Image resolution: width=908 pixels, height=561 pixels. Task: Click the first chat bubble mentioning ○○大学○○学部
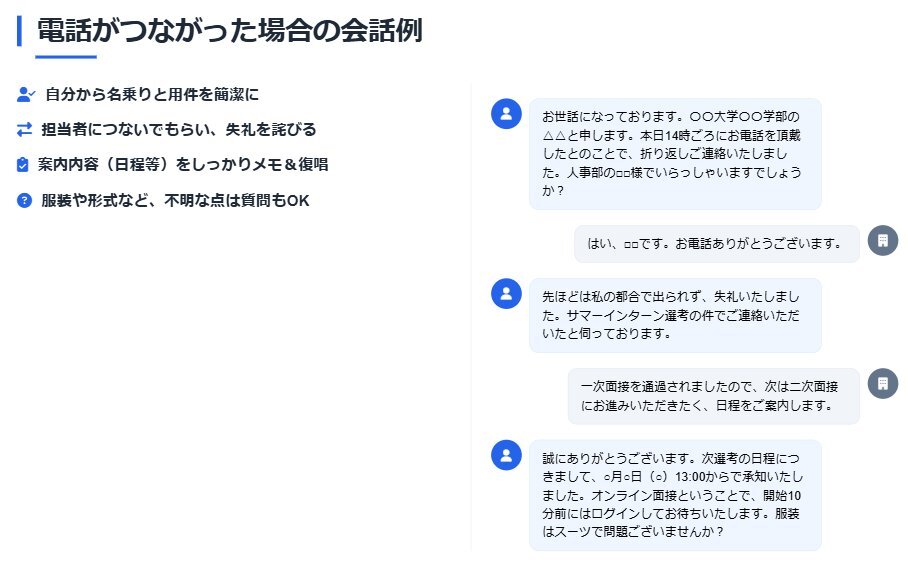click(675, 154)
